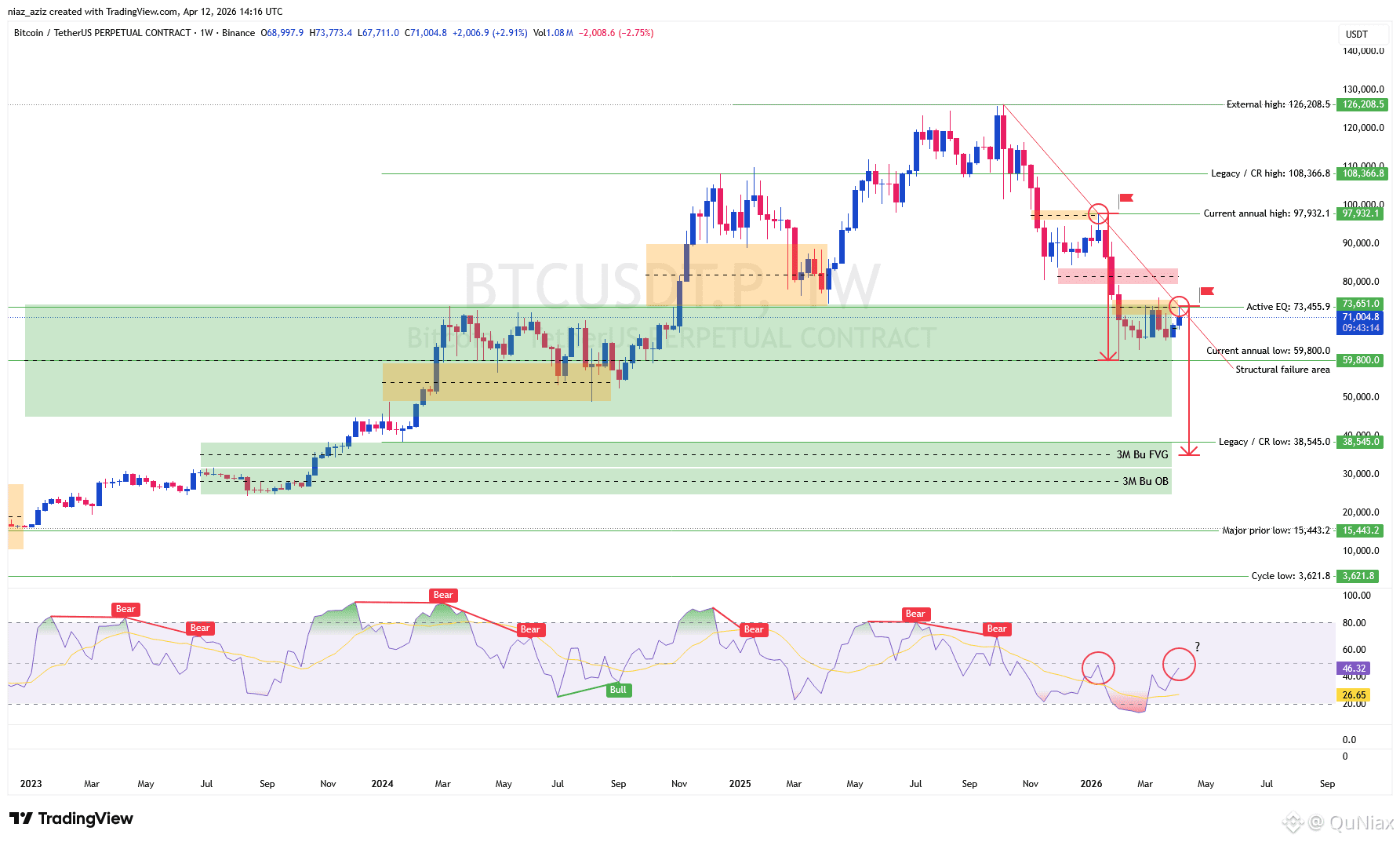The height and width of the screenshot is (842, 1400).
Task: Click the 130,000.0 price axis tick
Action: click(1363, 89)
